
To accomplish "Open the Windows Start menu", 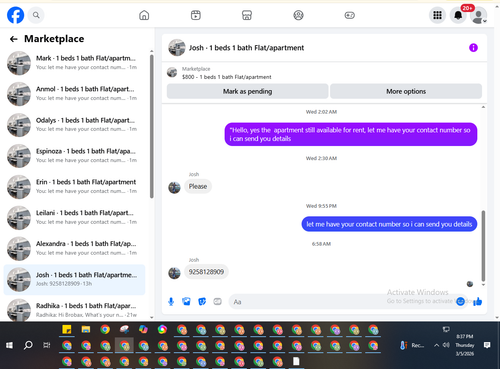I will tap(9, 345).
